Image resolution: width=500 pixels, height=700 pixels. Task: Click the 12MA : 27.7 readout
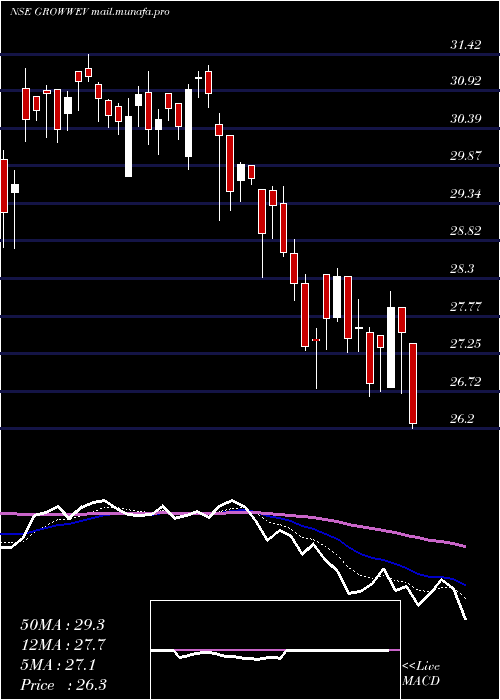click(63, 645)
